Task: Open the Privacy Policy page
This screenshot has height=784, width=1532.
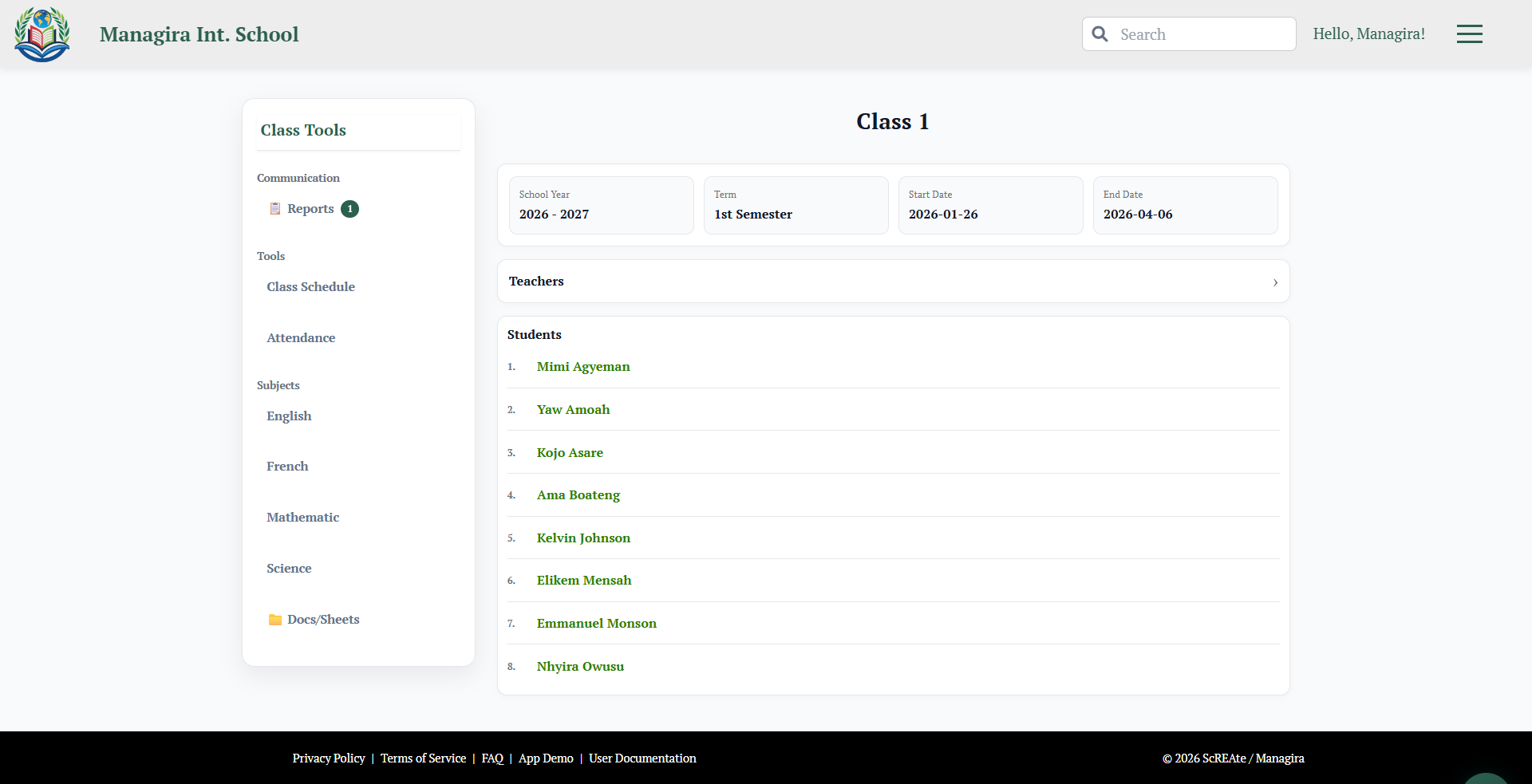Action: [x=328, y=758]
